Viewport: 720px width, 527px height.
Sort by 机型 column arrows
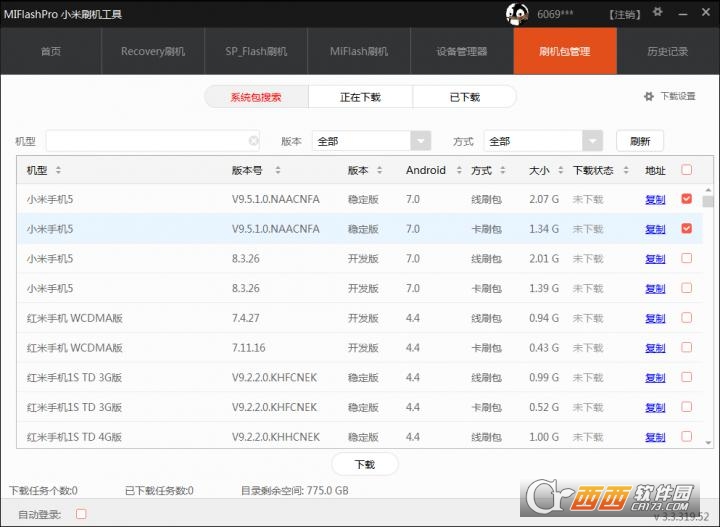[x=58, y=170]
